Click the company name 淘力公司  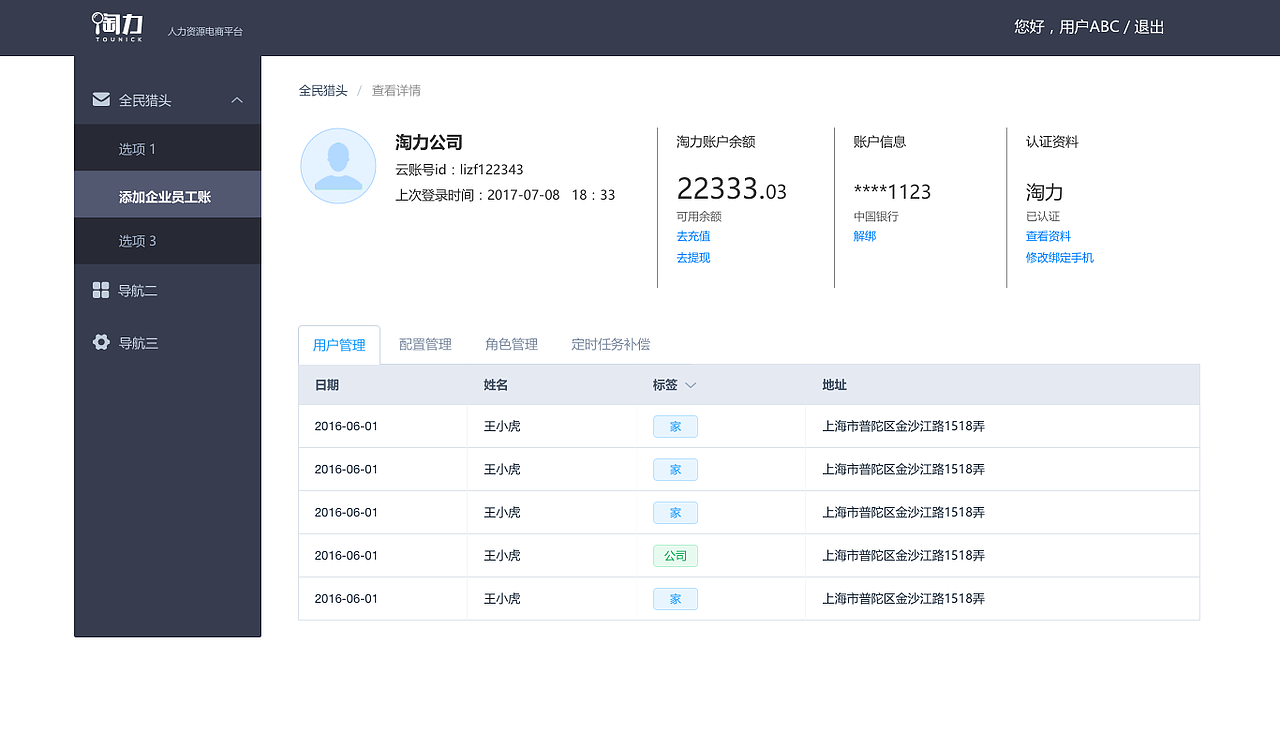(429, 142)
